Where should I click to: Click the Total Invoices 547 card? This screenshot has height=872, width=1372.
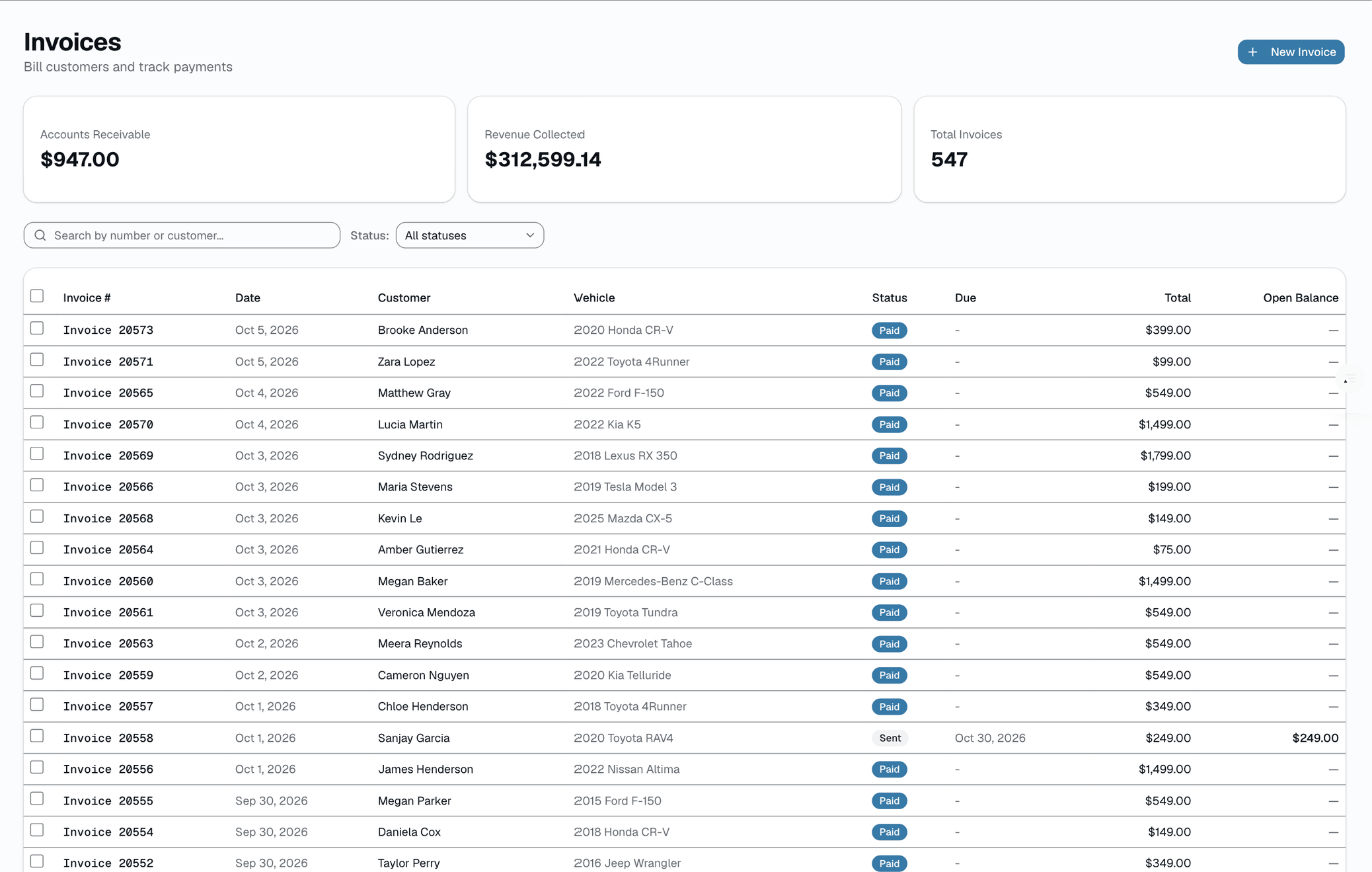coord(1129,149)
